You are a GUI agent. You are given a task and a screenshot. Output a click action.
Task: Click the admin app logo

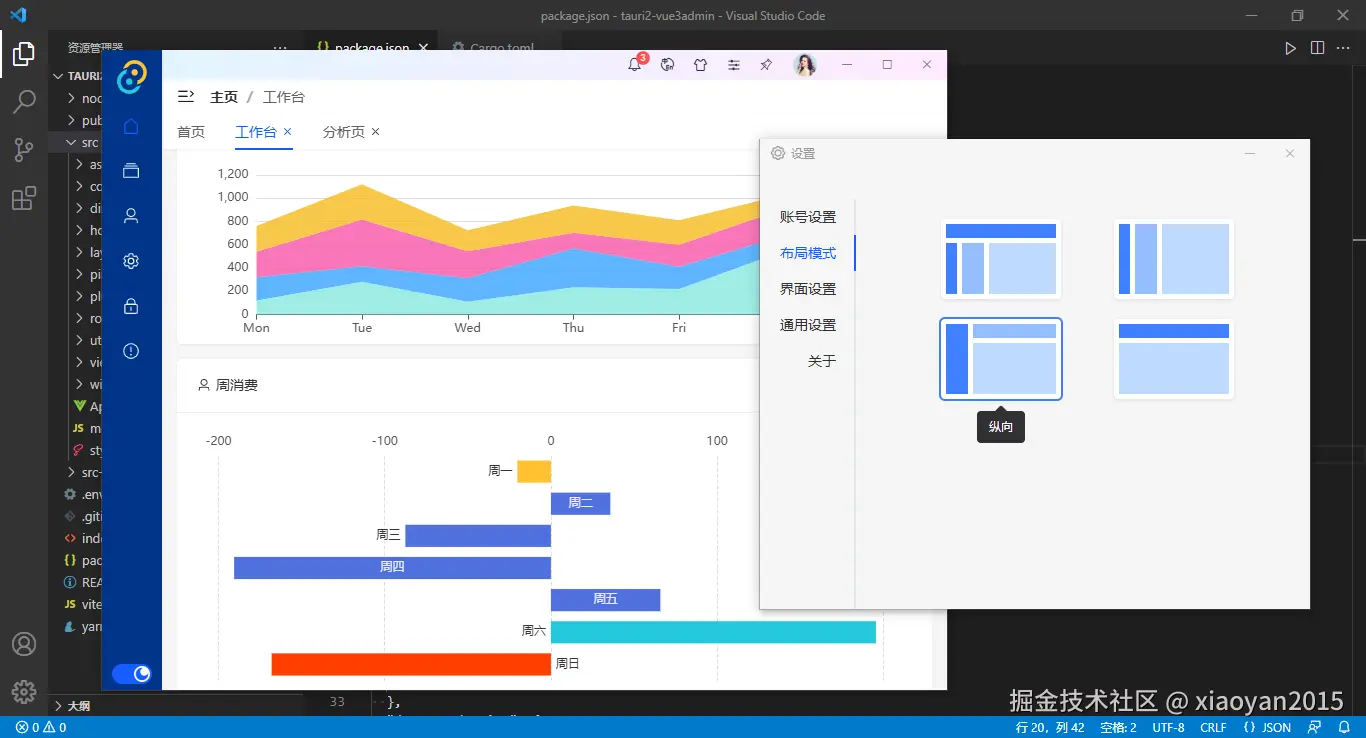click(131, 77)
